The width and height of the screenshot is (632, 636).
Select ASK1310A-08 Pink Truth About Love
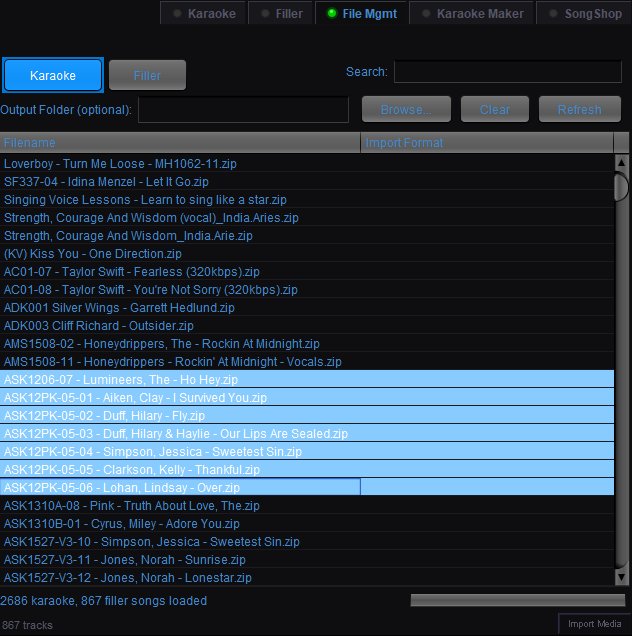(x=307, y=505)
